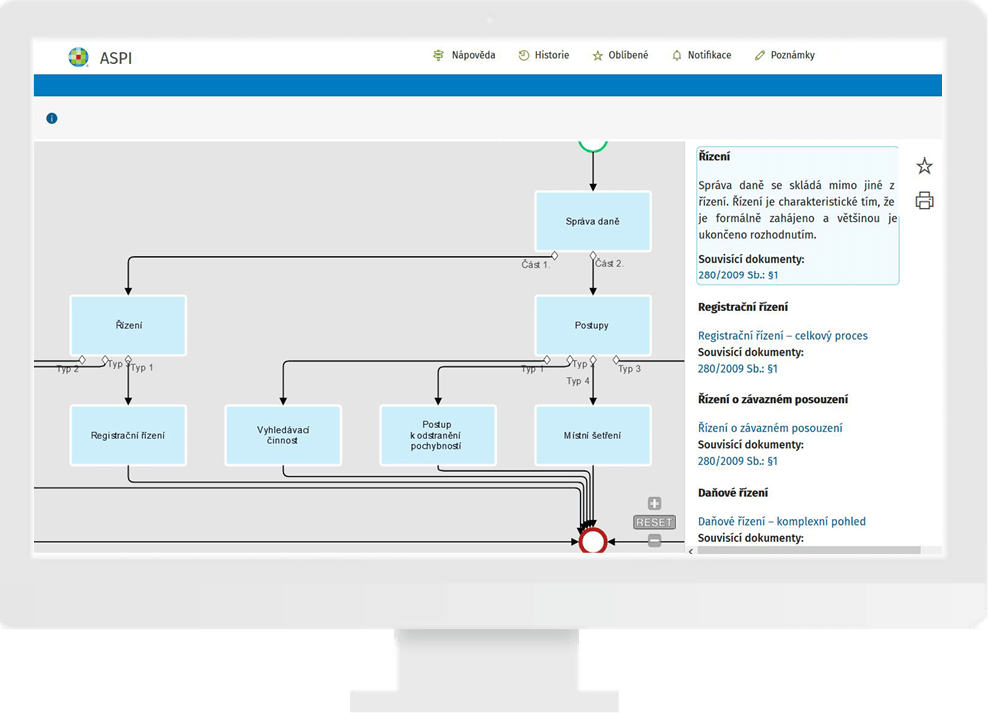The image size is (988, 713).
Task: Open the Notifikace menu
Action: pyautogui.click(x=701, y=56)
